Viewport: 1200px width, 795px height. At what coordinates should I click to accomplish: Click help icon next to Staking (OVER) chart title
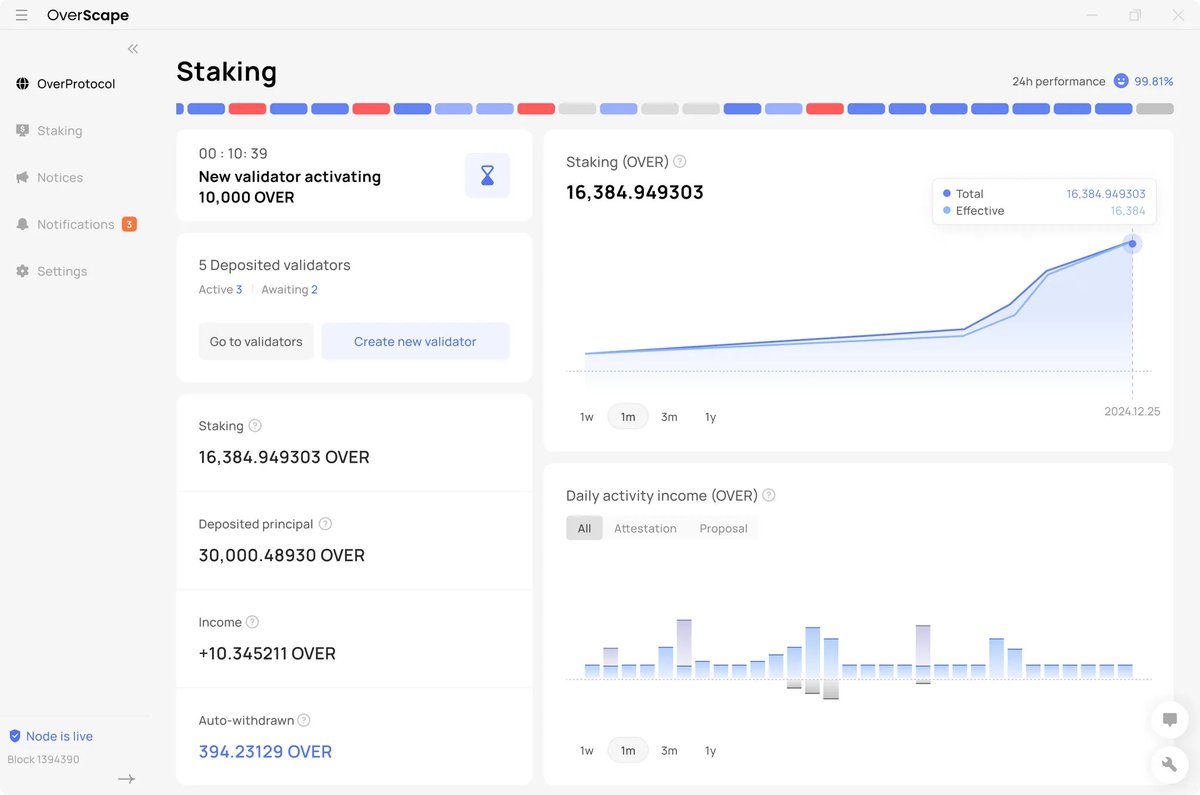coord(680,162)
